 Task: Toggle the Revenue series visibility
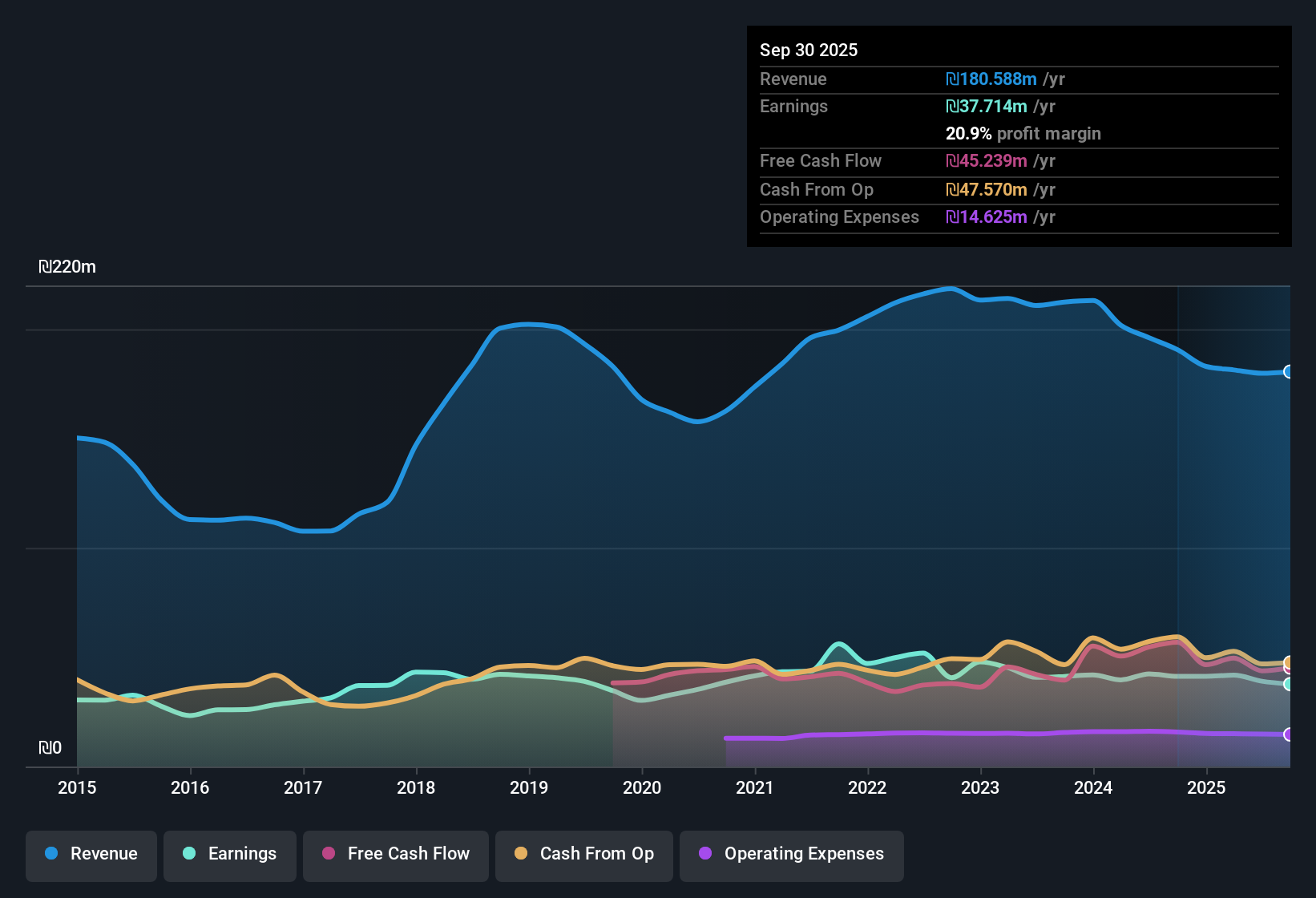tap(91, 854)
